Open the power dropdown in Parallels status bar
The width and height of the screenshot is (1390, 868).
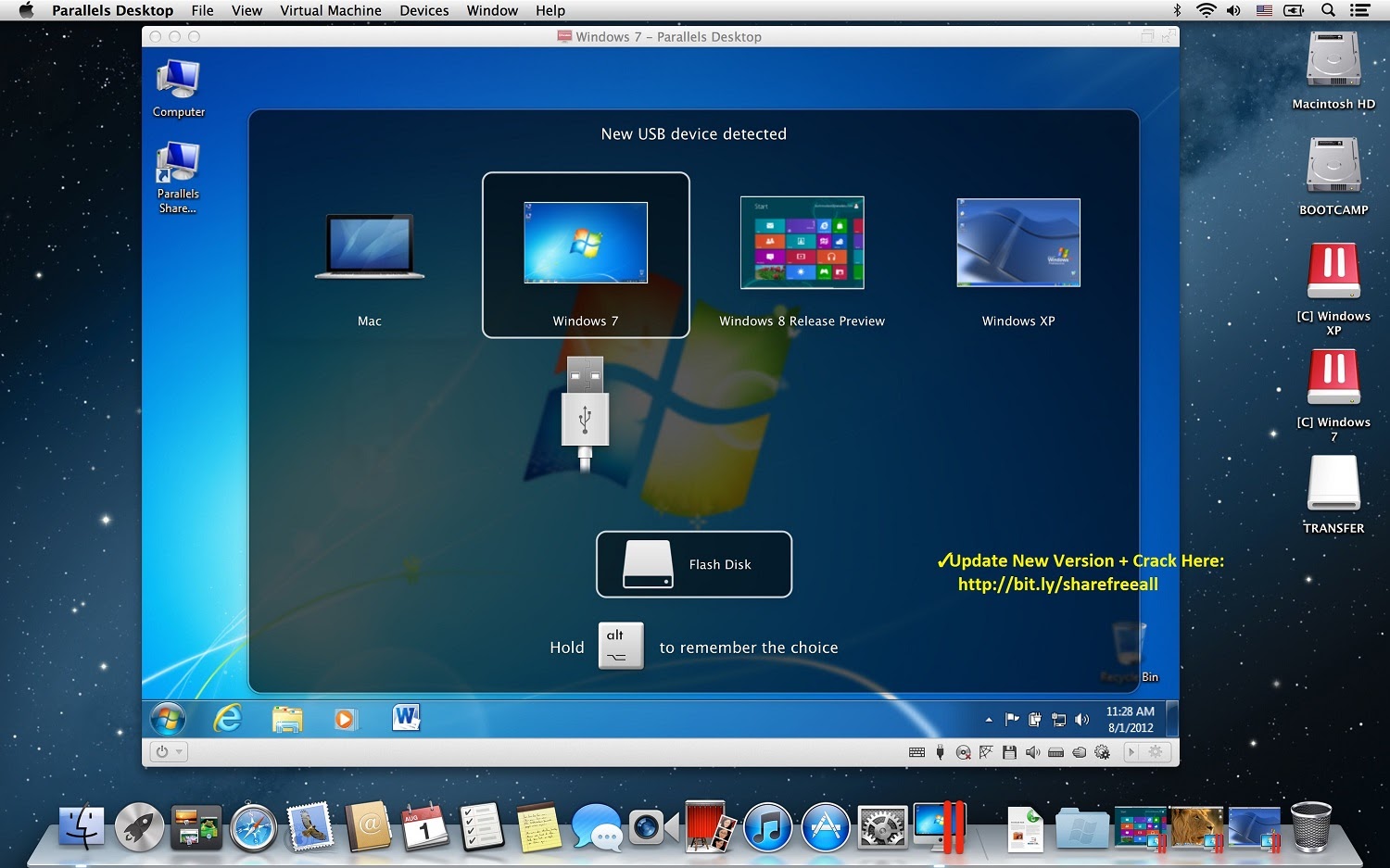[x=169, y=752]
